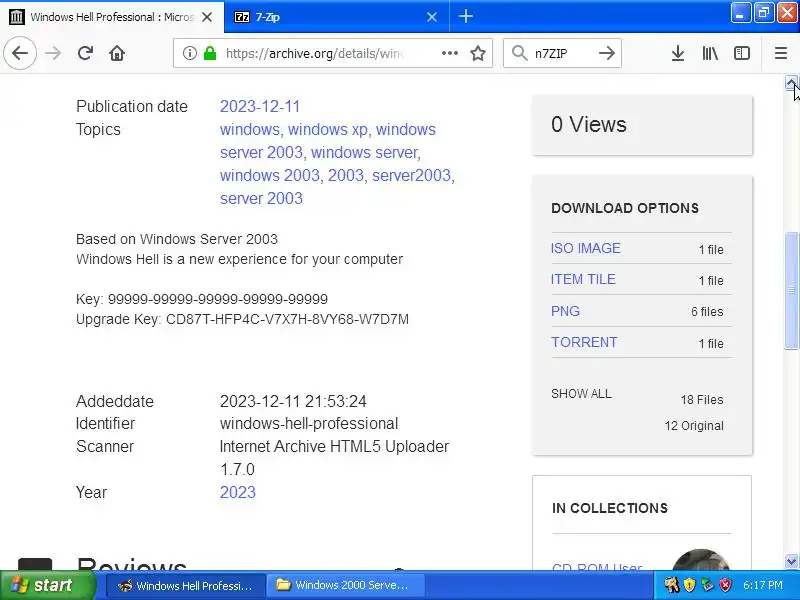
Task: Open the library bookshelf icon
Action: click(x=710, y=53)
